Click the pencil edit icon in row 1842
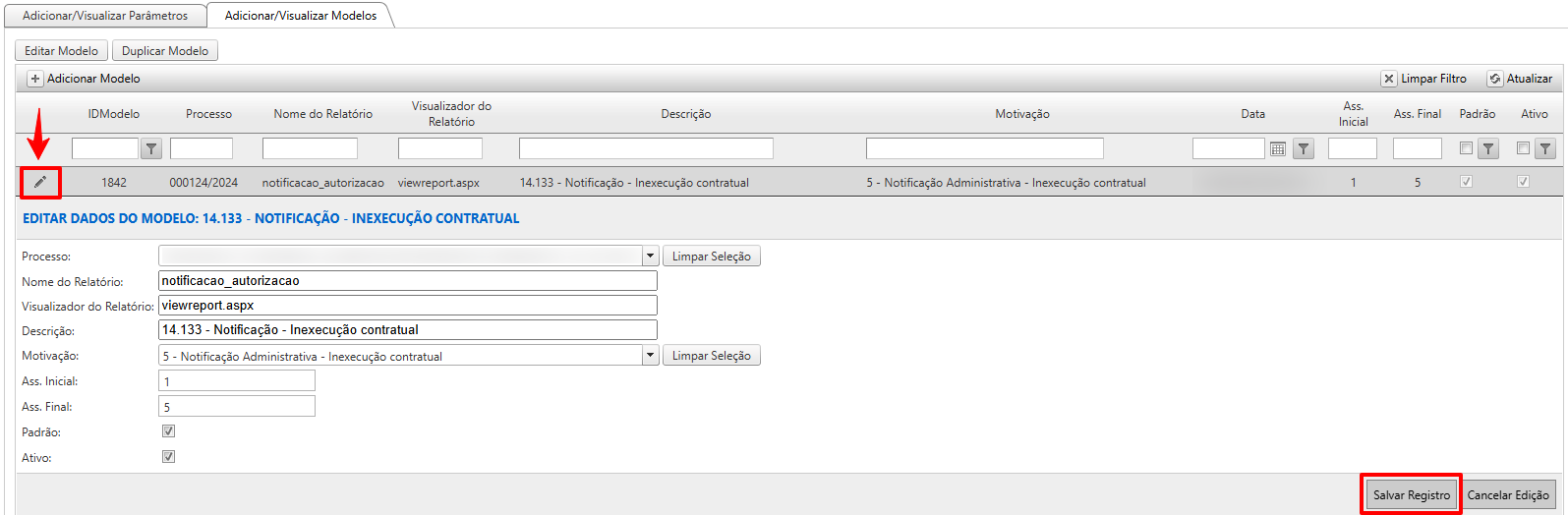 40,183
